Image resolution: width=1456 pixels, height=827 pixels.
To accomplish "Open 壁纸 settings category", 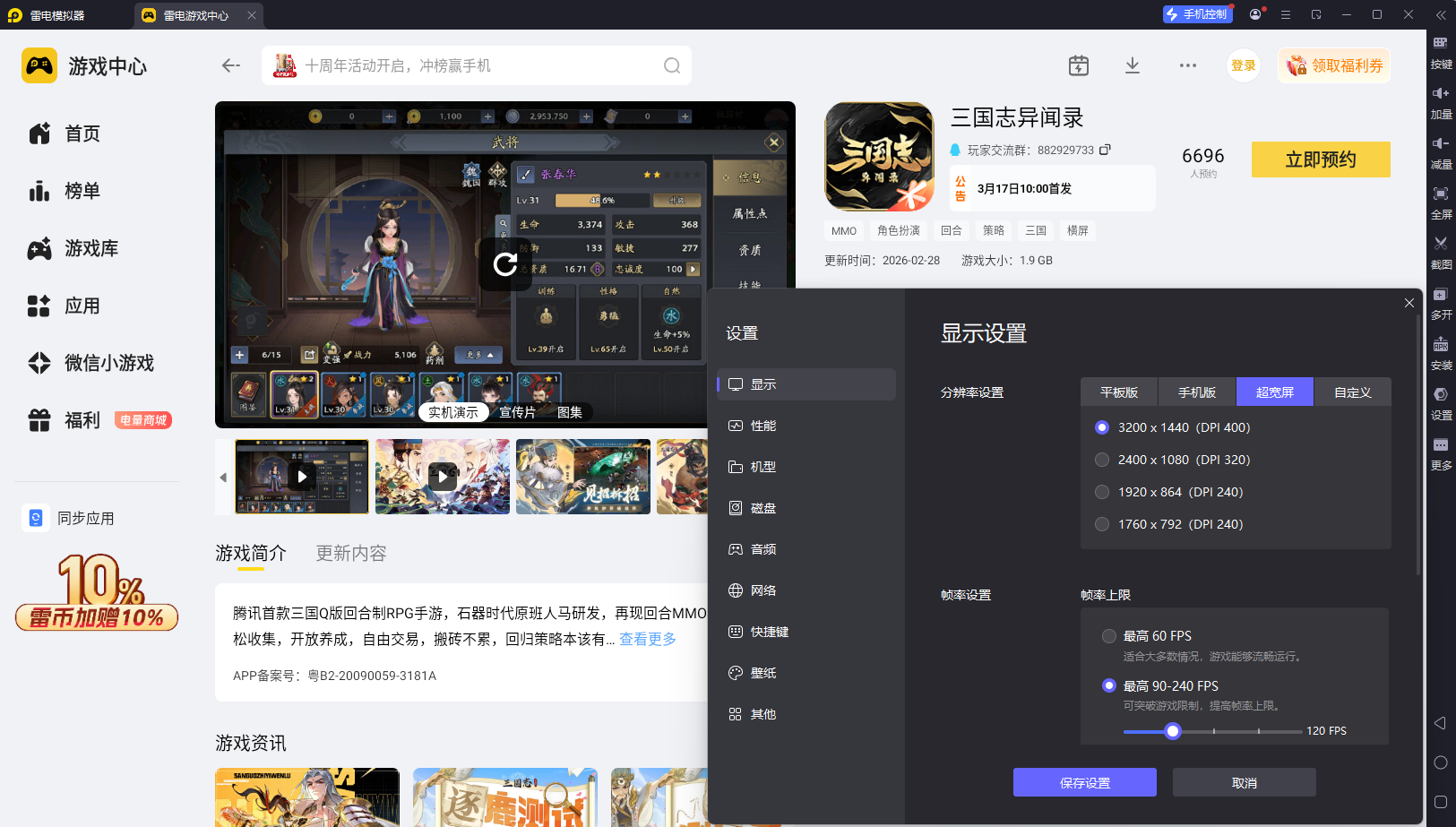I will click(806, 673).
